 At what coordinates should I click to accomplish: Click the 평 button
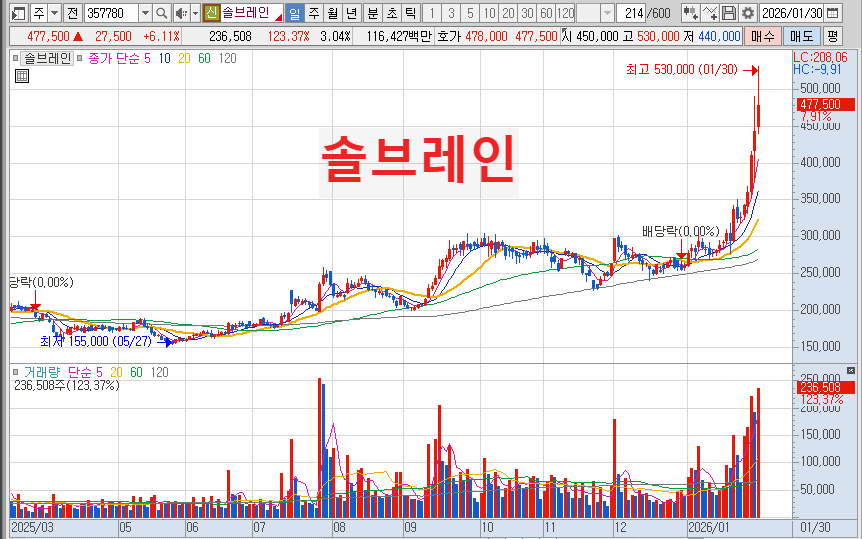click(833, 36)
